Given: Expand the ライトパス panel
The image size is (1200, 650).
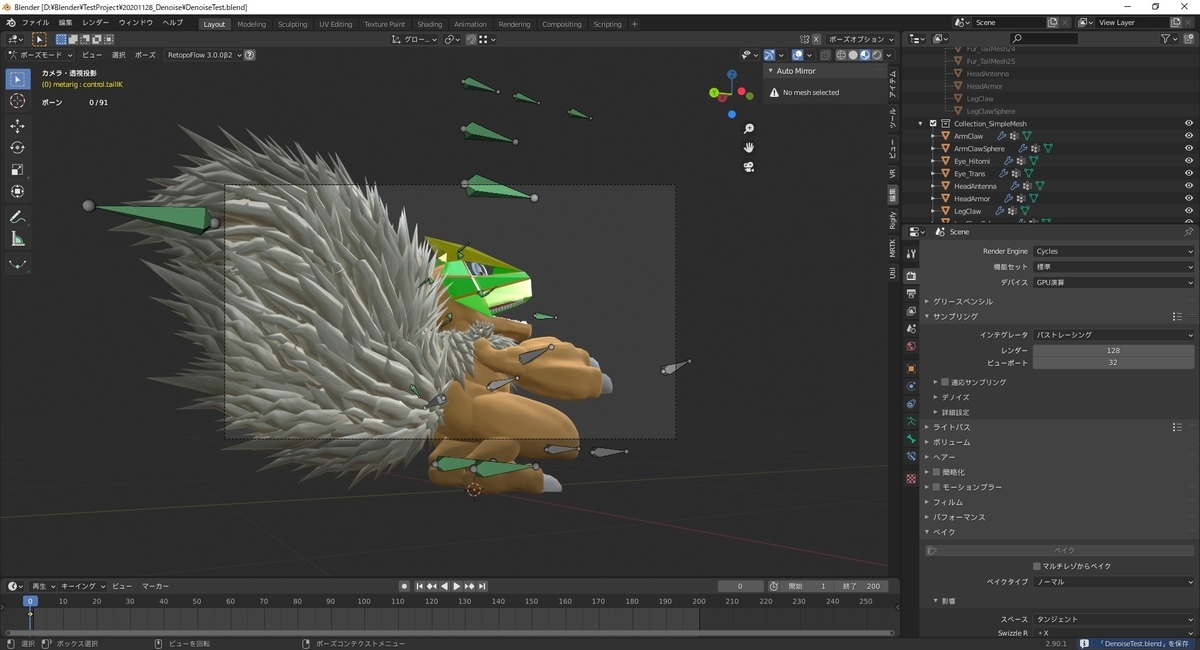Looking at the screenshot, I should 951,427.
